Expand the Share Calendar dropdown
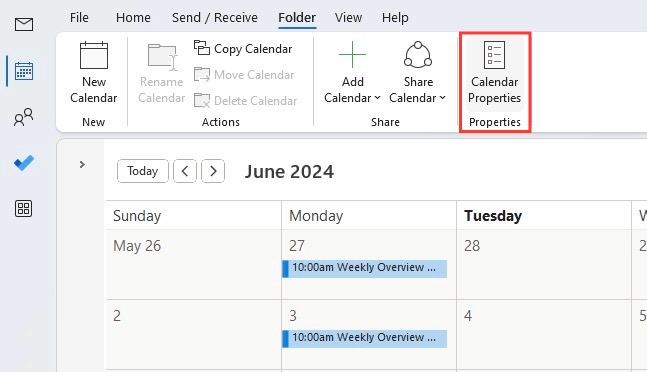Viewport: 647px width, 372px height. pyautogui.click(x=418, y=73)
